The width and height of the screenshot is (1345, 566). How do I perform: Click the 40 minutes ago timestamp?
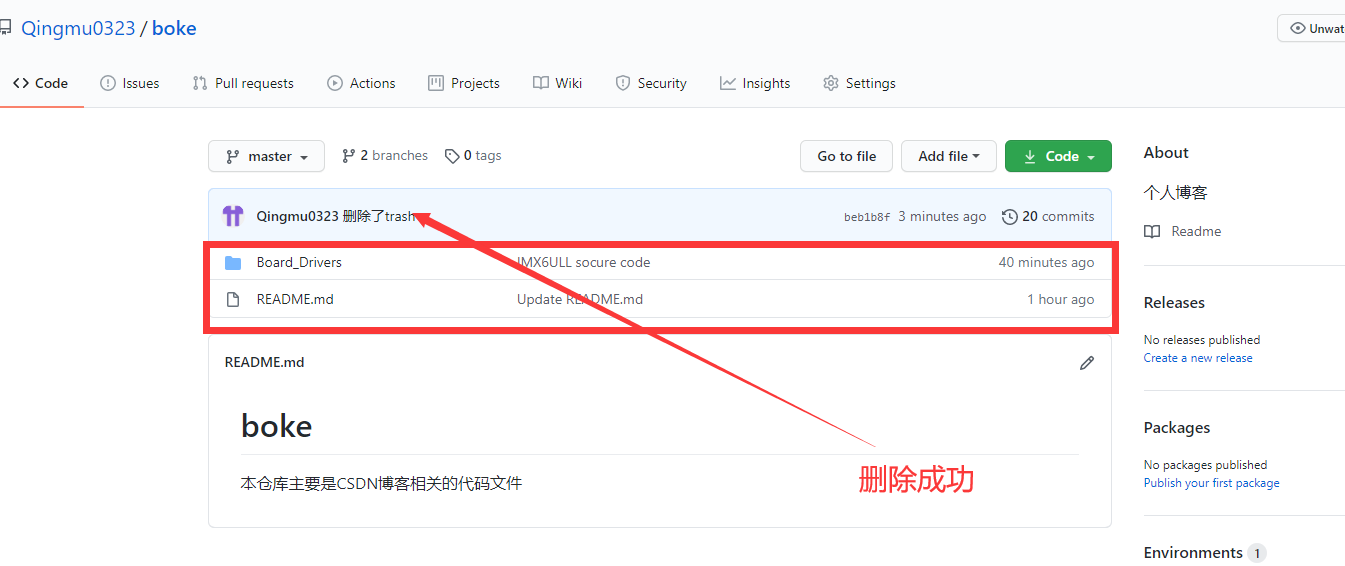click(x=1046, y=262)
